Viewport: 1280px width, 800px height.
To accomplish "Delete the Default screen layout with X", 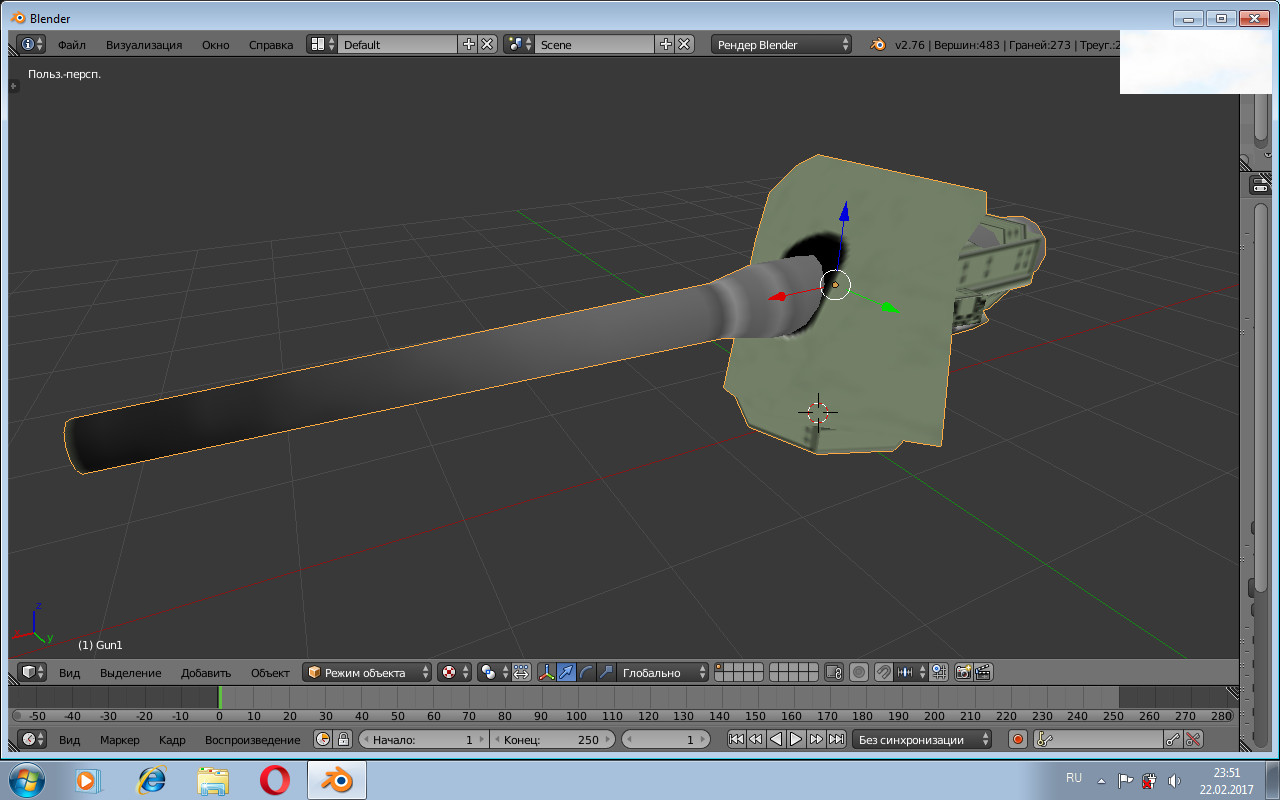I will click(x=487, y=44).
